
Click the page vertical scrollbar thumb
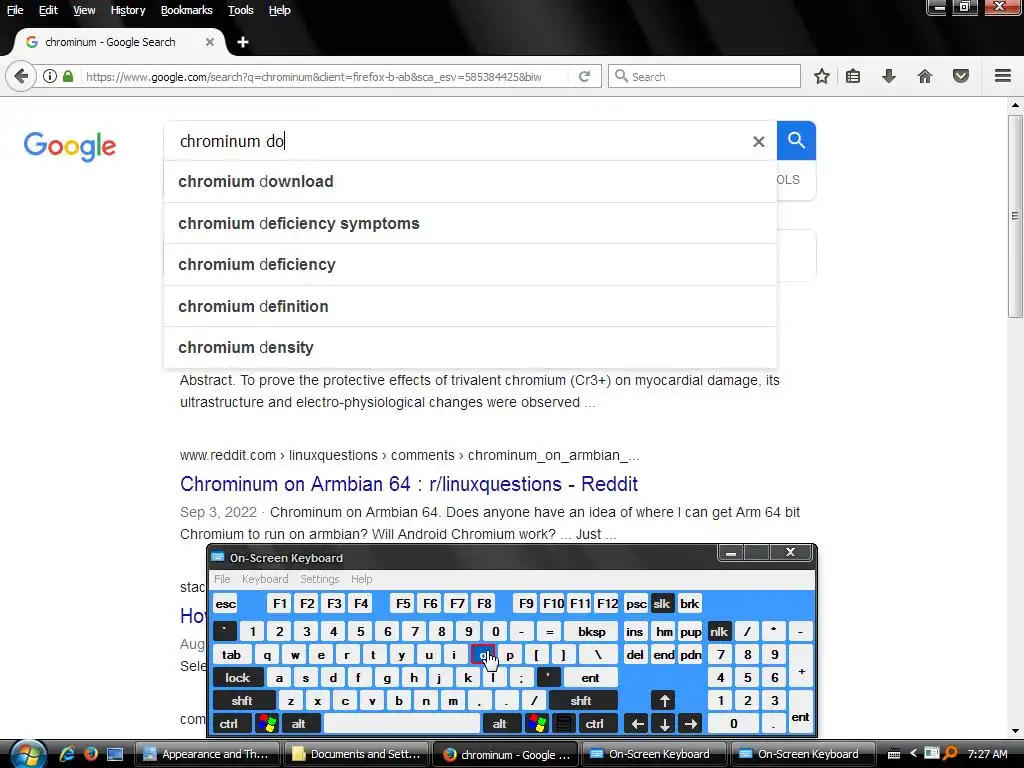click(1015, 216)
